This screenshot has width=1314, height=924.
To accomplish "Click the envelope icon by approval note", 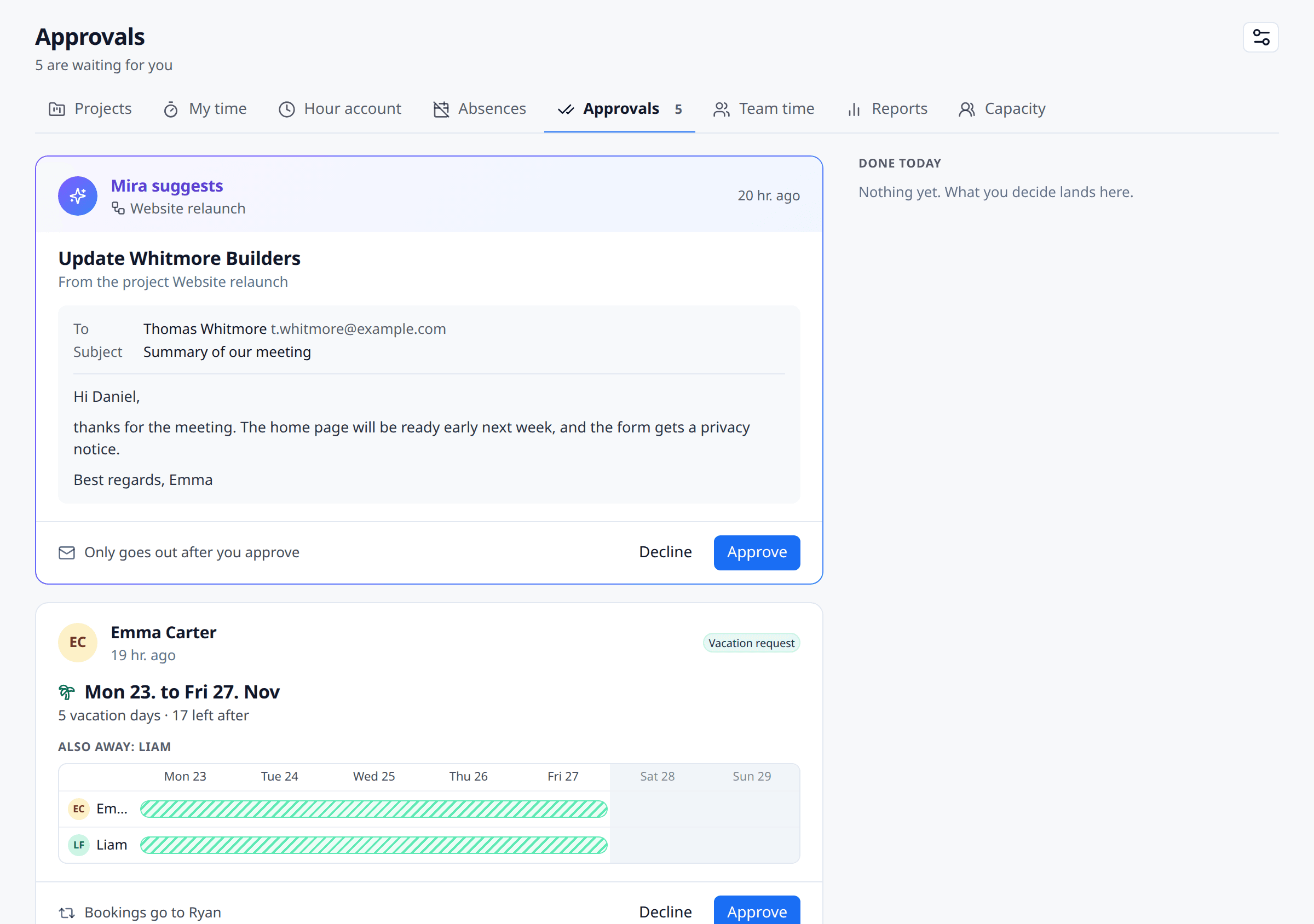I will tap(67, 552).
